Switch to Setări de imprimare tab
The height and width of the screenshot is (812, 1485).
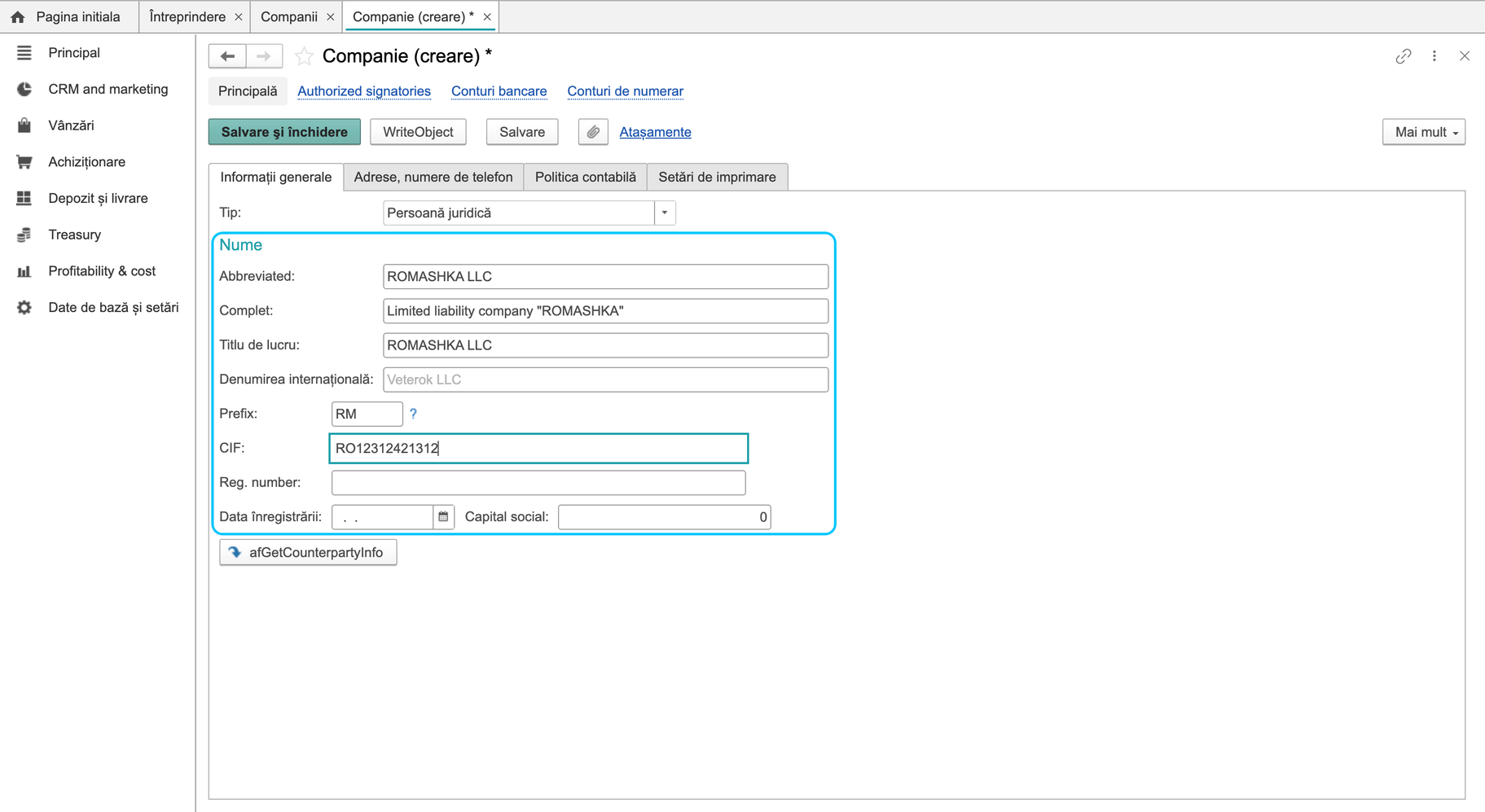pos(717,177)
